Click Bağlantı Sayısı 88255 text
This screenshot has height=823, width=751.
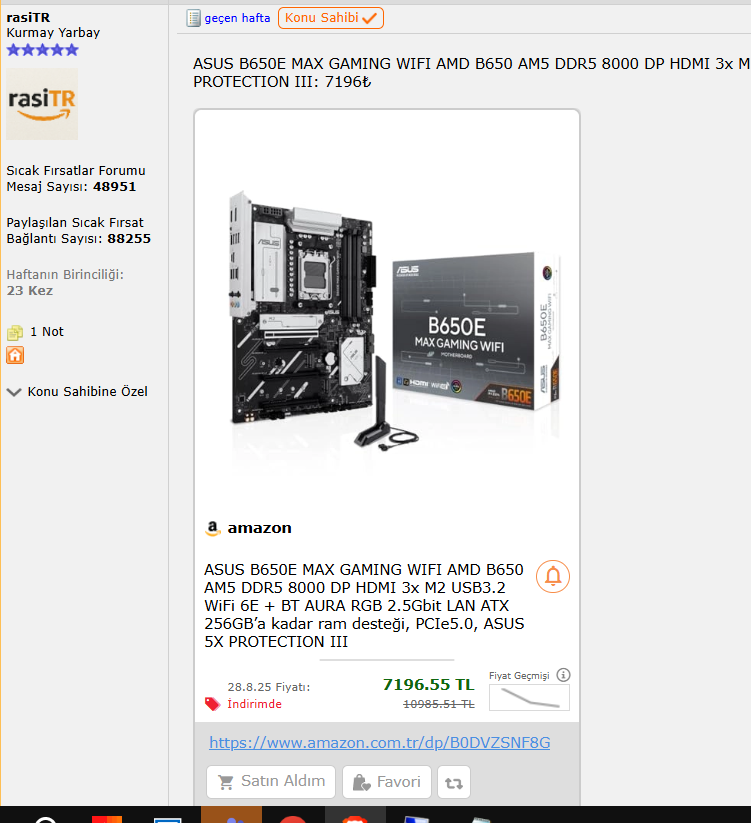coord(79,239)
